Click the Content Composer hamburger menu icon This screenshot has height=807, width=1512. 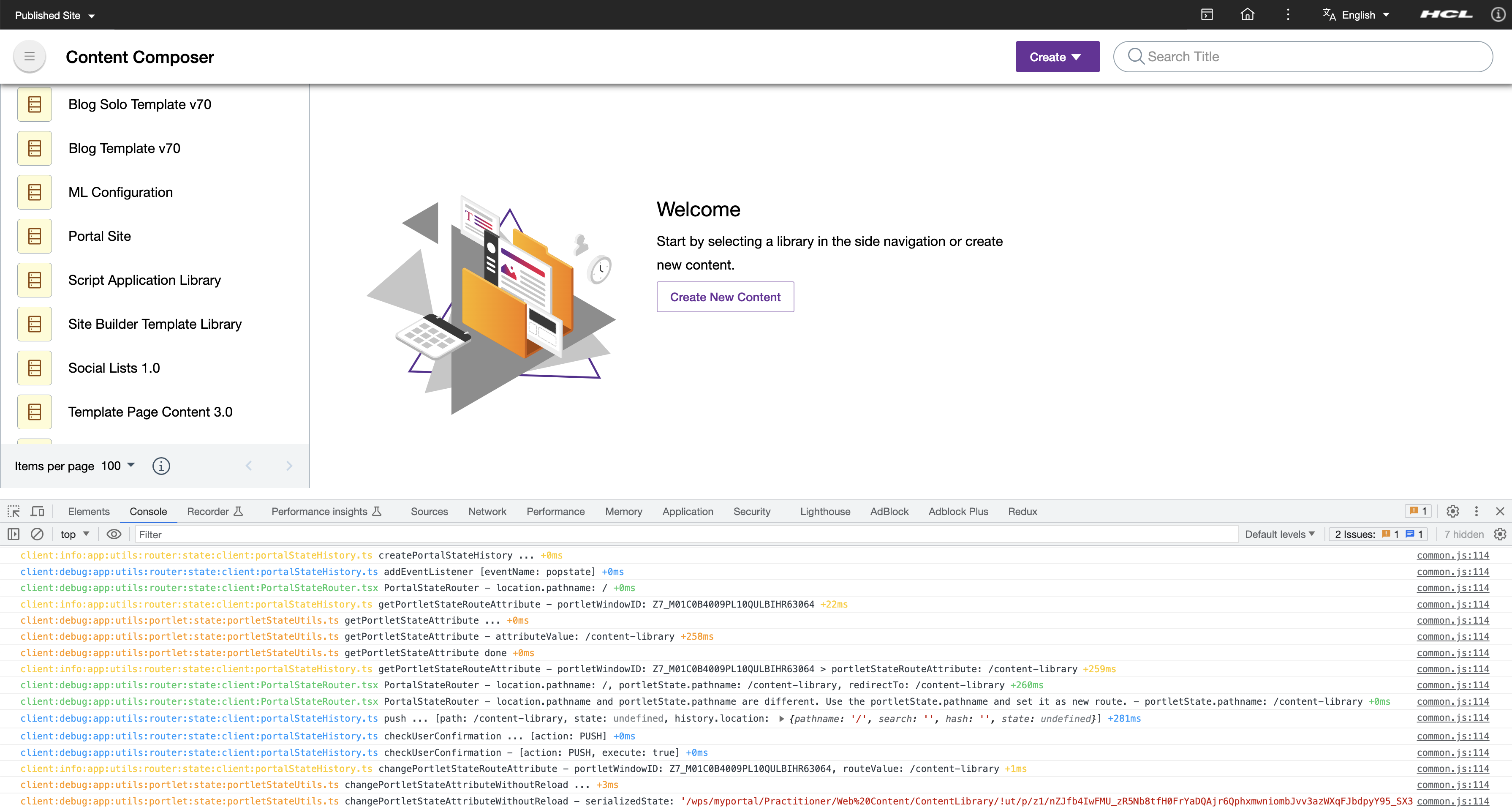click(x=30, y=56)
